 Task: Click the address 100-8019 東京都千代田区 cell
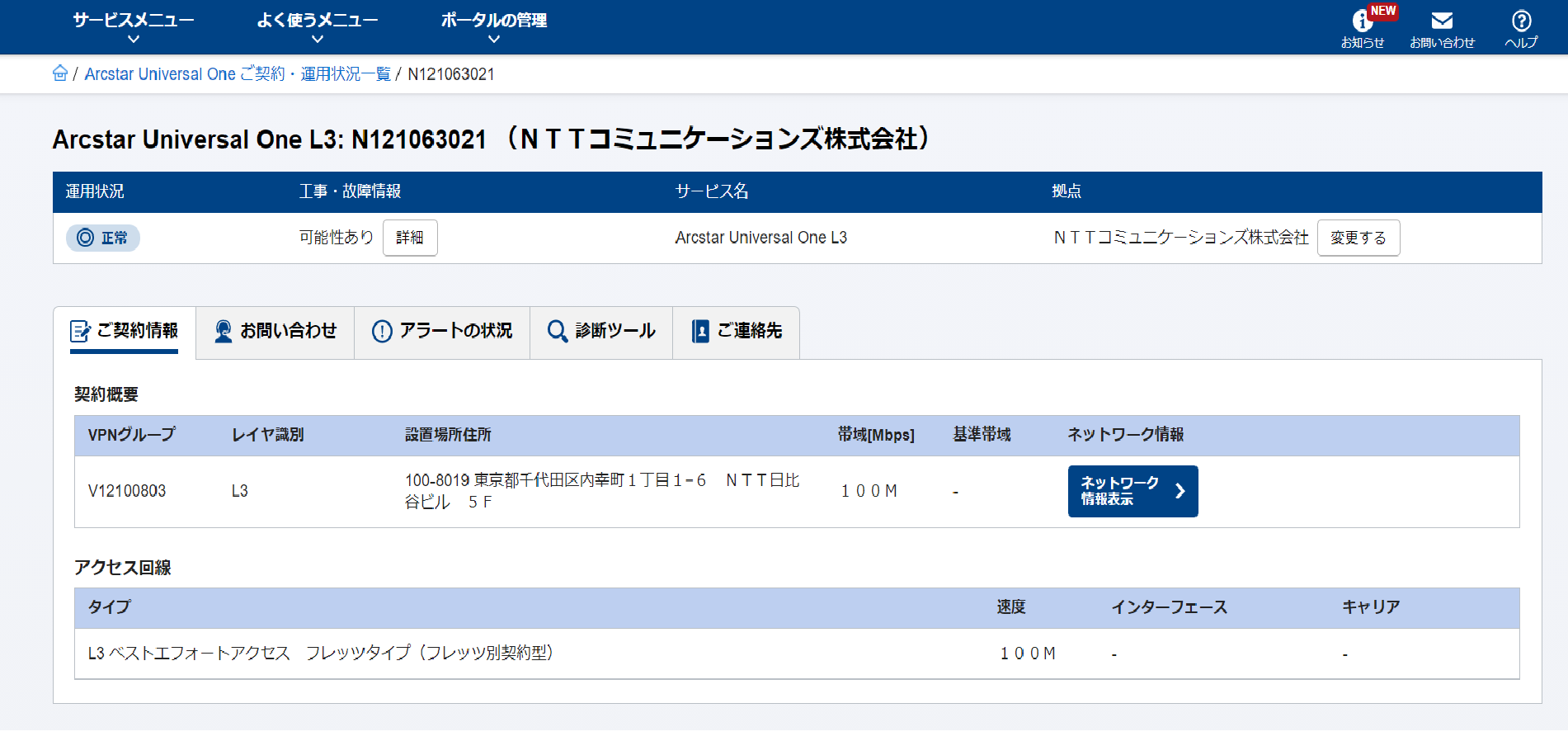click(602, 491)
